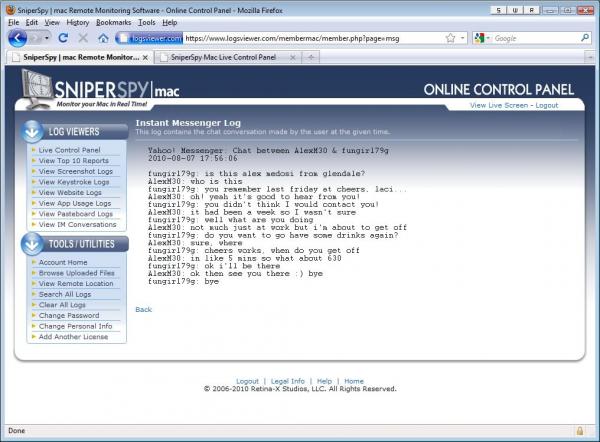This screenshot has height=442, width=600.
Task: Open the File menu
Action: 13,23
